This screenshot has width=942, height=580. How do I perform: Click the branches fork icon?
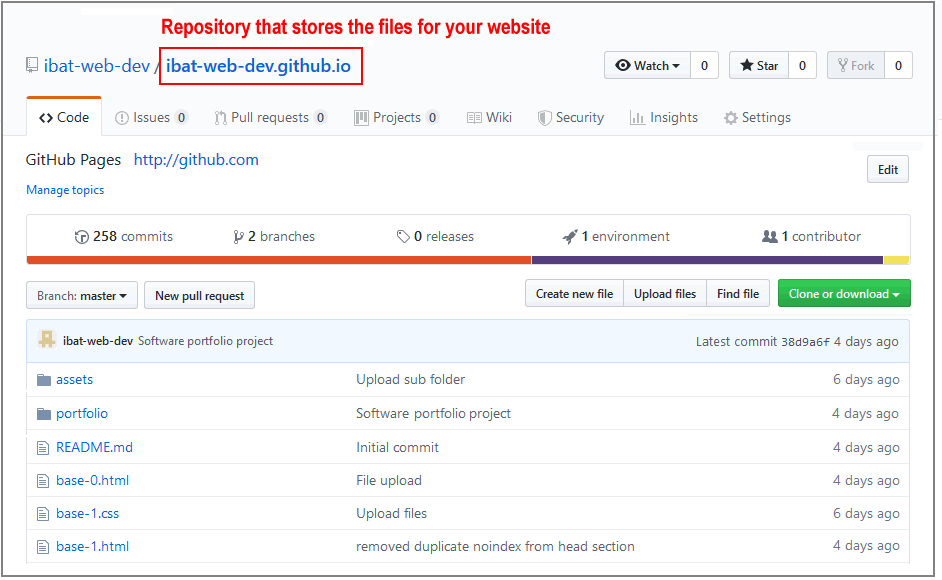239,237
